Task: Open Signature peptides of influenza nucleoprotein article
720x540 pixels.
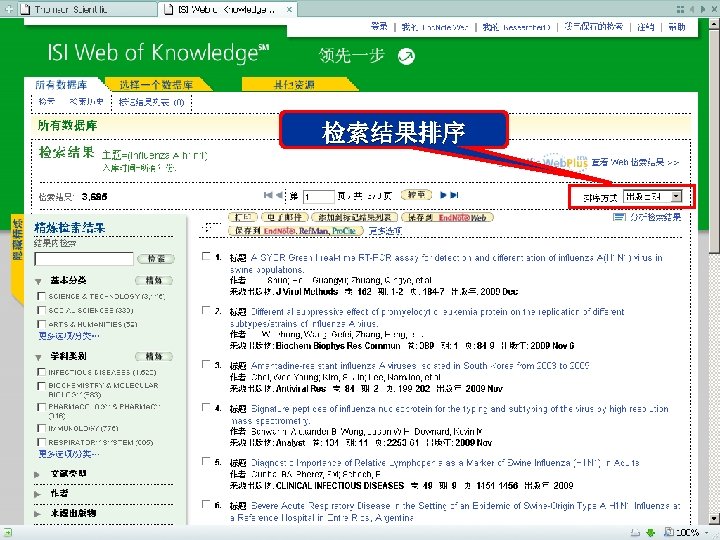Action: (449, 415)
